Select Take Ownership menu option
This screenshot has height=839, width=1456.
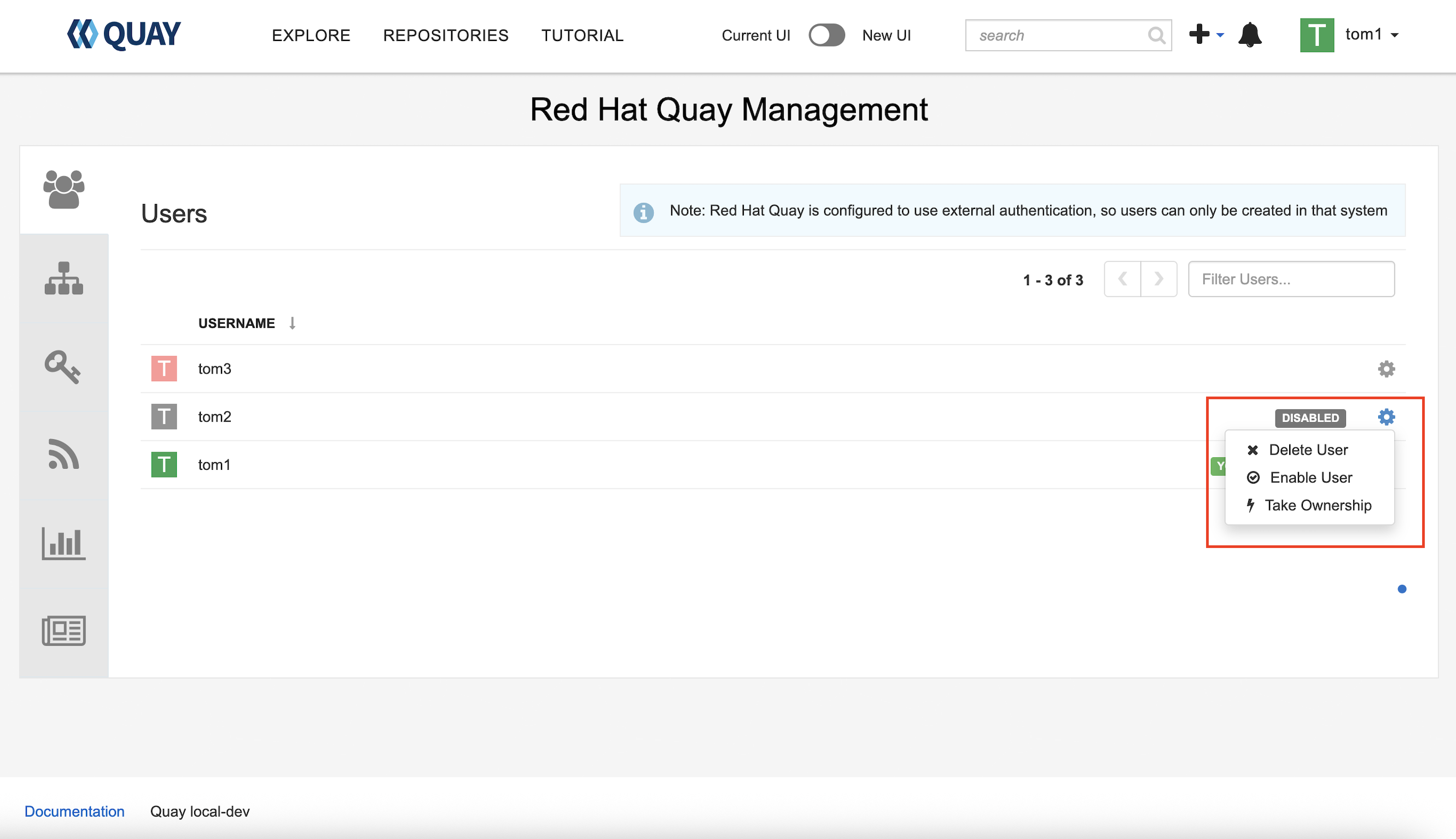click(x=1317, y=505)
